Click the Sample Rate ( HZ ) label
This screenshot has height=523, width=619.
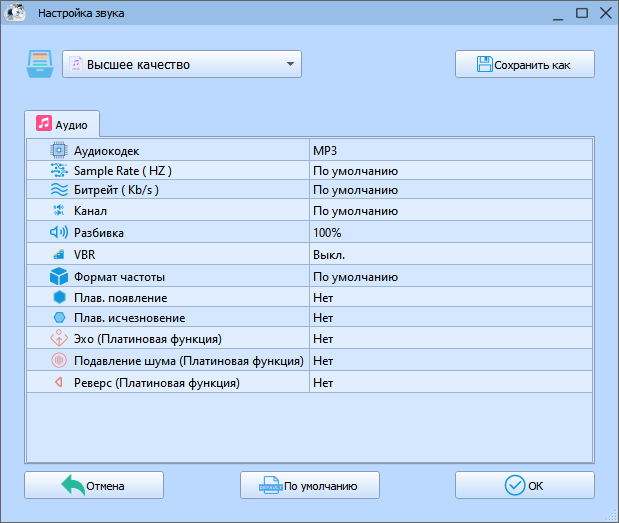pos(123,171)
